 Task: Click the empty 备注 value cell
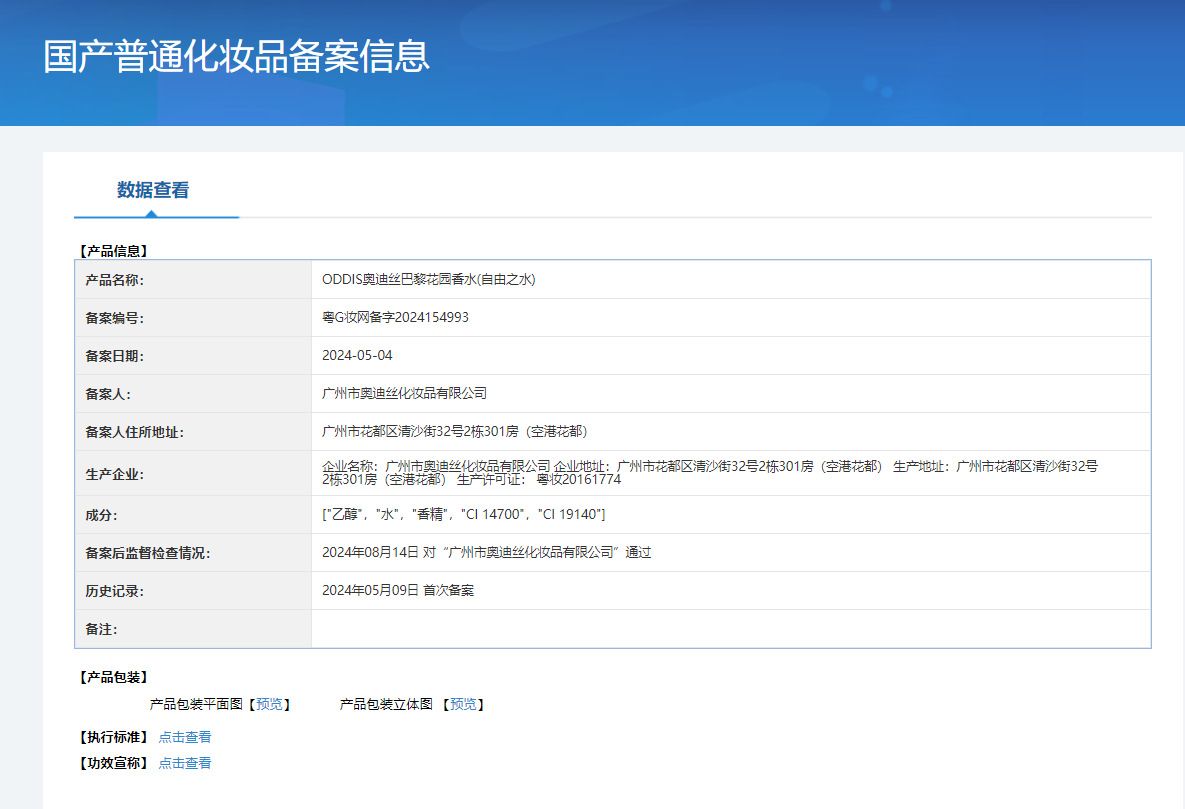731,629
